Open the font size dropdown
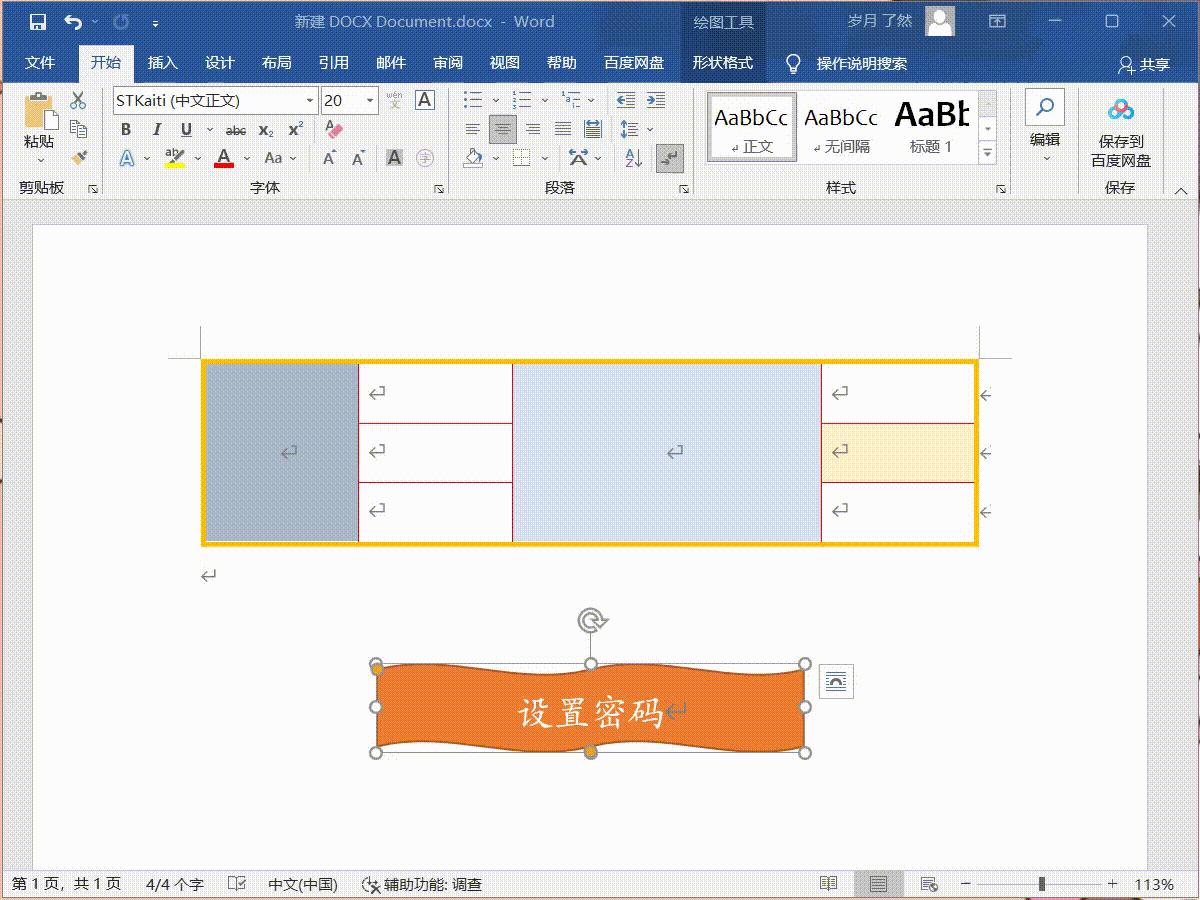Viewport: 1200px width, 900px height. [x=369, y=100]
